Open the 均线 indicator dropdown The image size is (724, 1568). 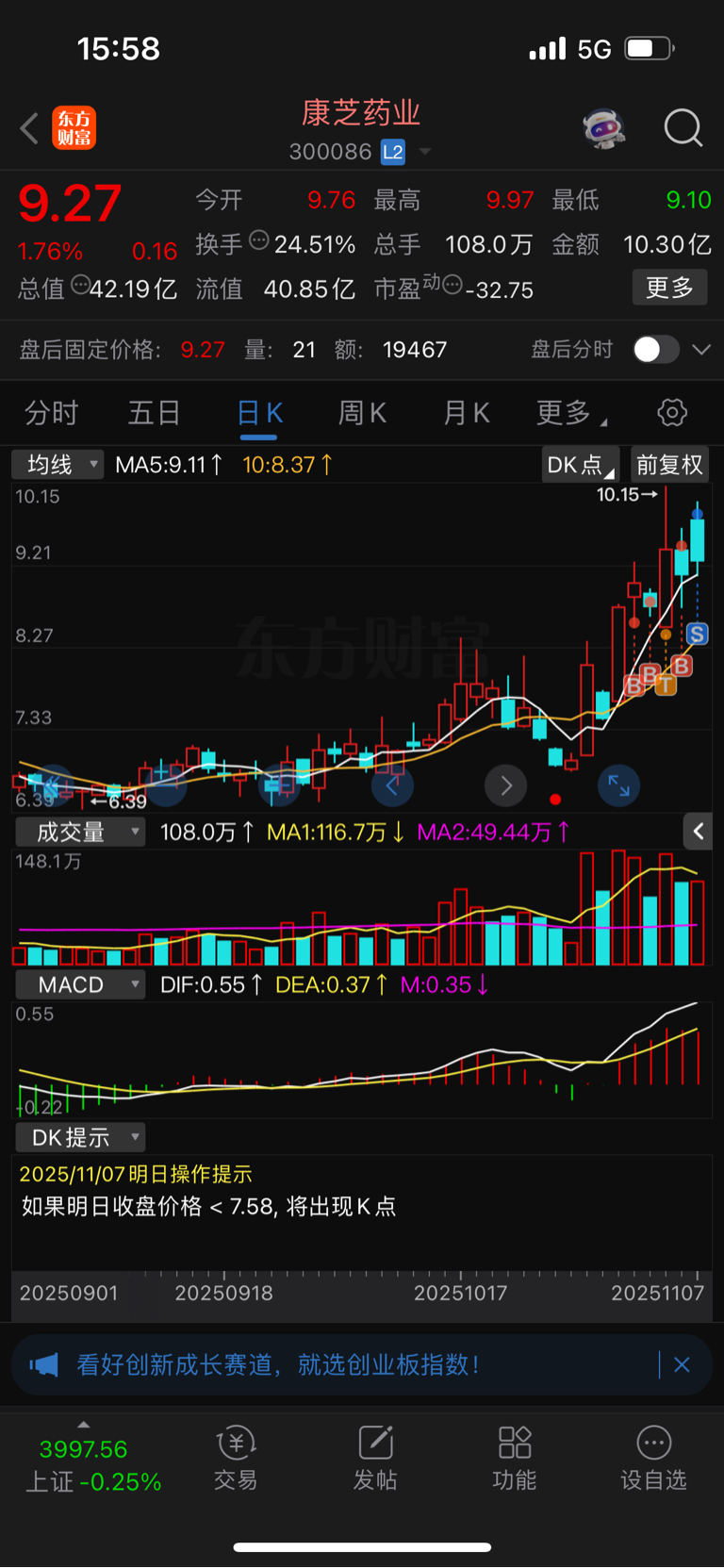[x=58, y=464]
